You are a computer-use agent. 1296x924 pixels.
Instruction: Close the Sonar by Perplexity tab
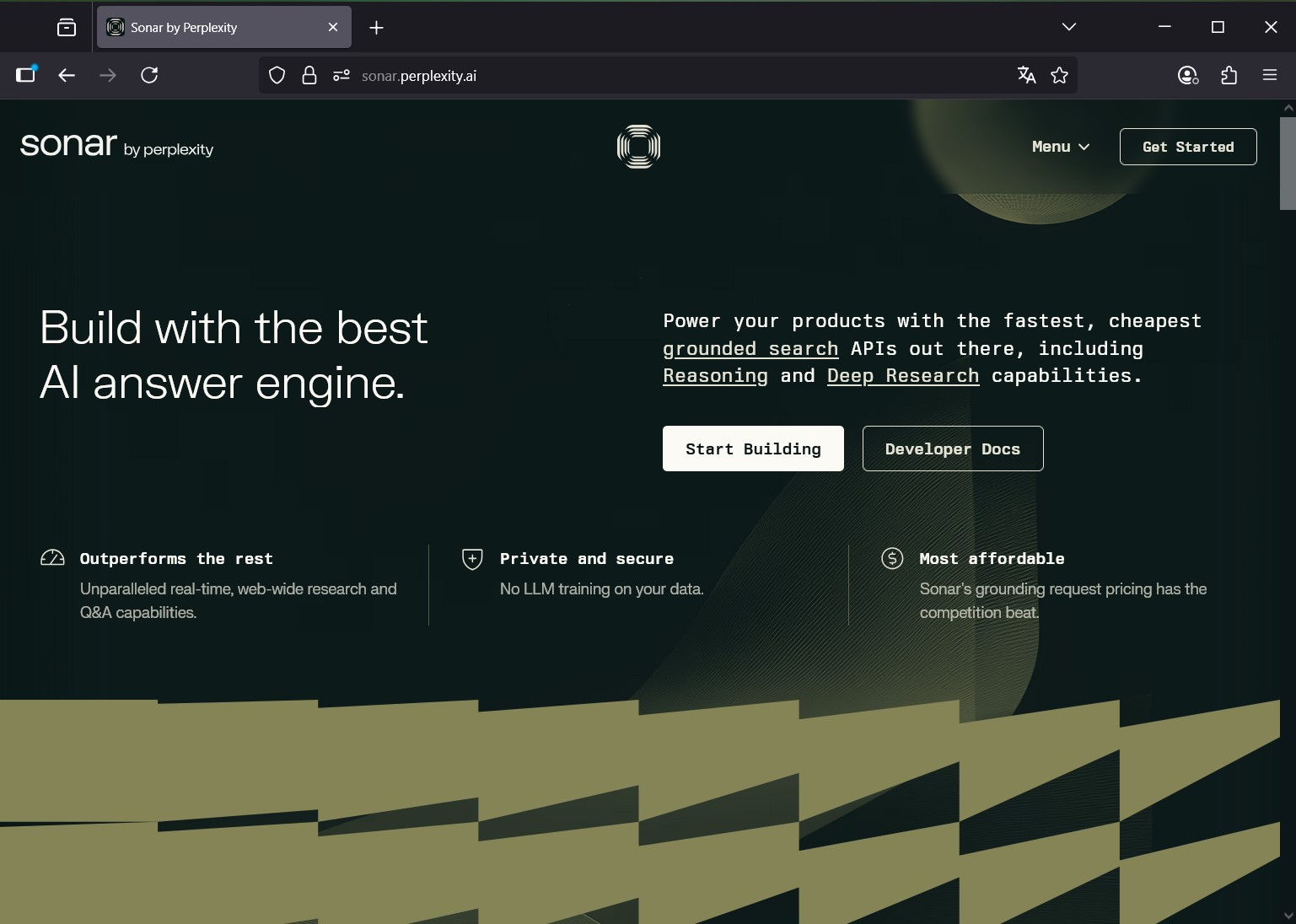click(333, 28)
